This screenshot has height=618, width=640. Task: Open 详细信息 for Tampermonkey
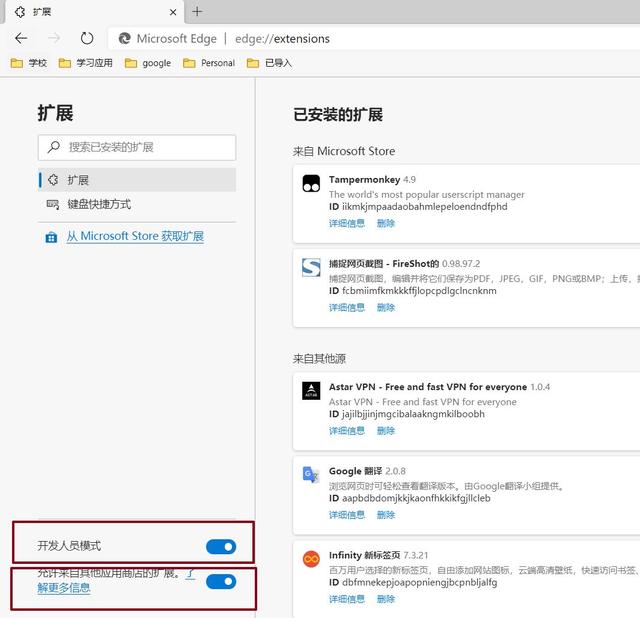tap(347, 223)
